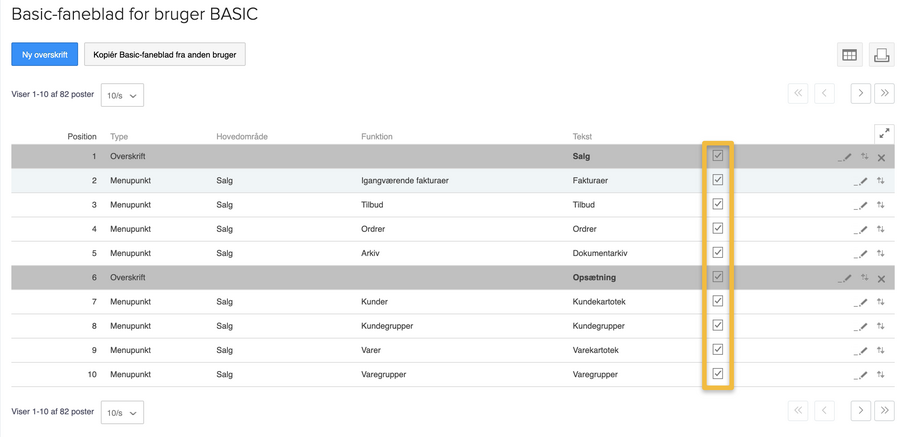Delete the Opsætning heading row
The height and width of the screenshot is (437, 900).
(881, 278)
